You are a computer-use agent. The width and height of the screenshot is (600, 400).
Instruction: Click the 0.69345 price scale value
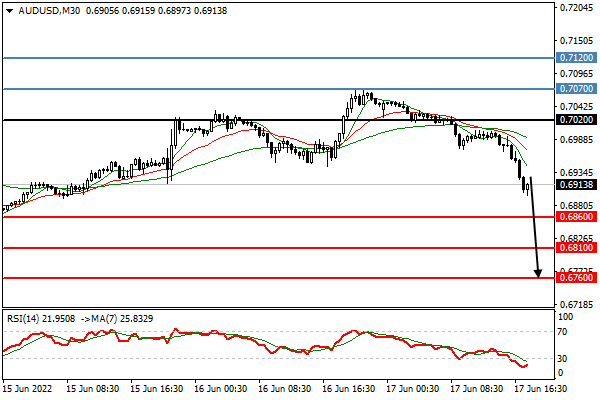point(576,173)
